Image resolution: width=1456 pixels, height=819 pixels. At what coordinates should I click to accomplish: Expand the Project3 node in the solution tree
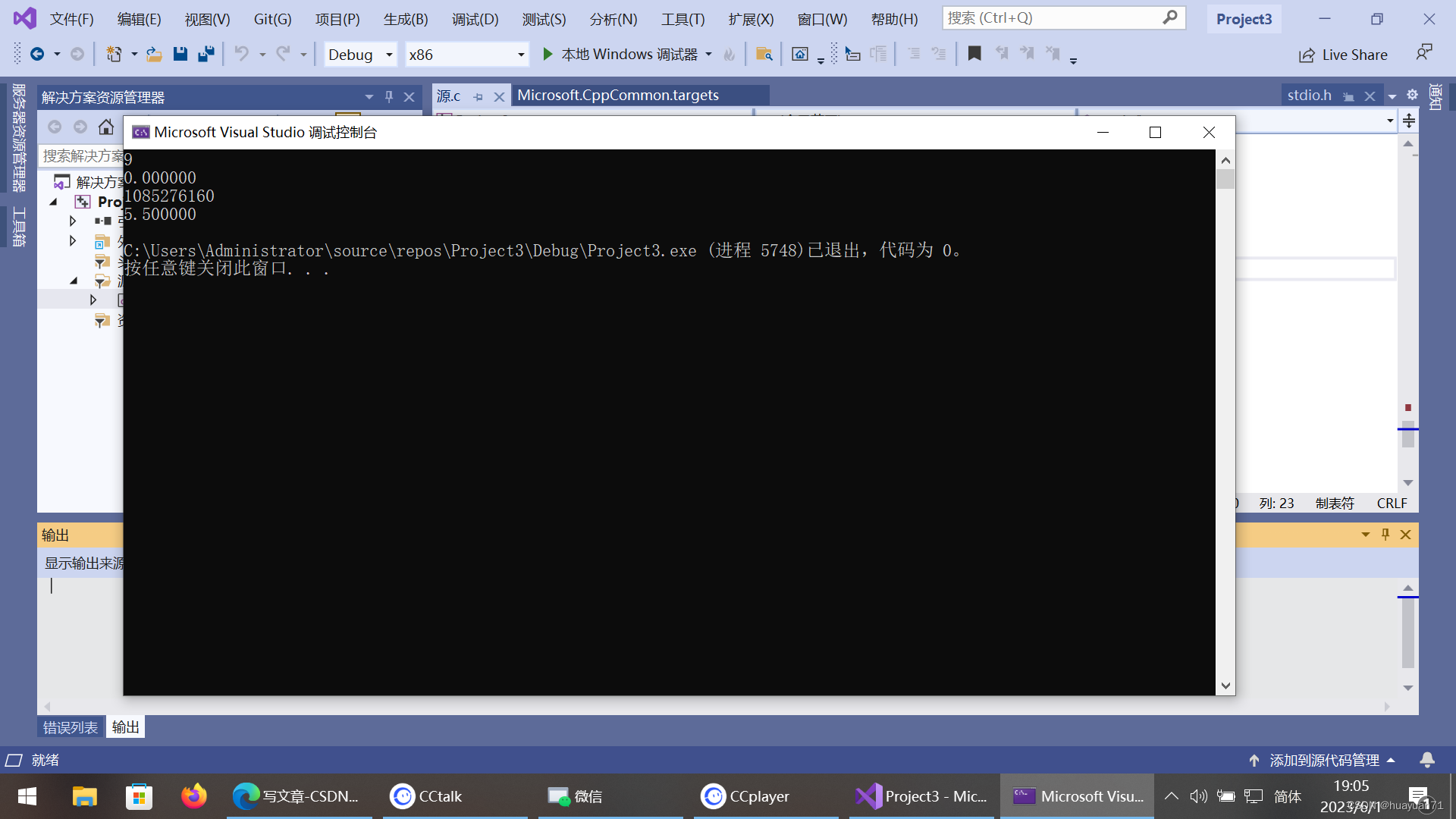[53, 202]
